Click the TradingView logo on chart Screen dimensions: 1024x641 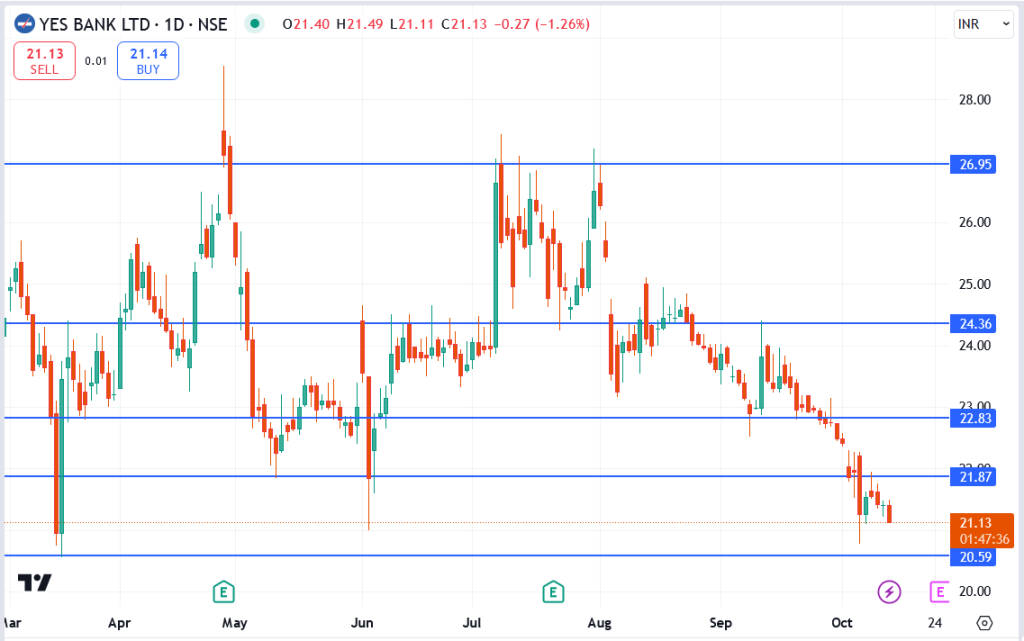click(x=34, y=582)
